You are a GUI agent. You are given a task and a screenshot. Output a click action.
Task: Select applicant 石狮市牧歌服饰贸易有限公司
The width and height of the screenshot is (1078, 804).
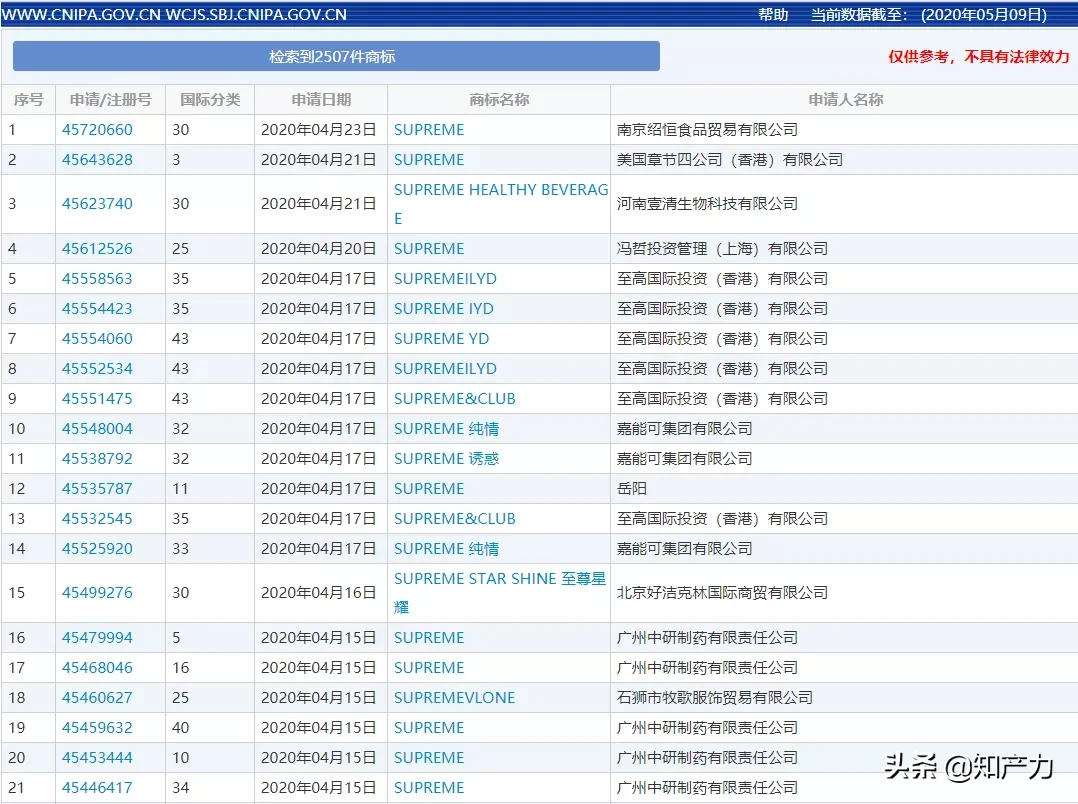coord(714,697)
